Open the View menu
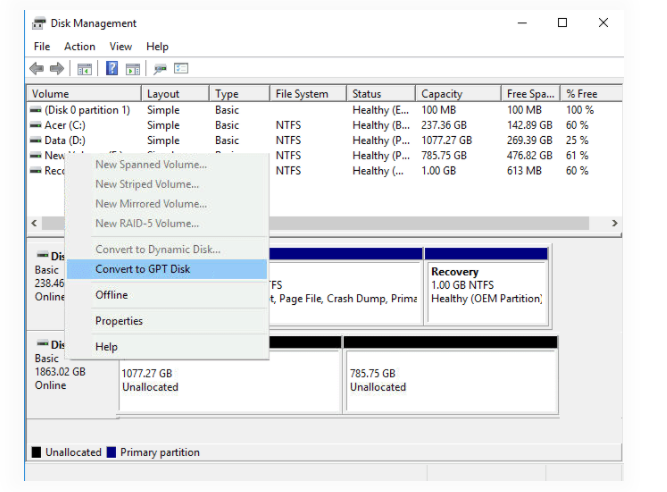The height and width of the screenshot is (492, 667). coord(121,46)
